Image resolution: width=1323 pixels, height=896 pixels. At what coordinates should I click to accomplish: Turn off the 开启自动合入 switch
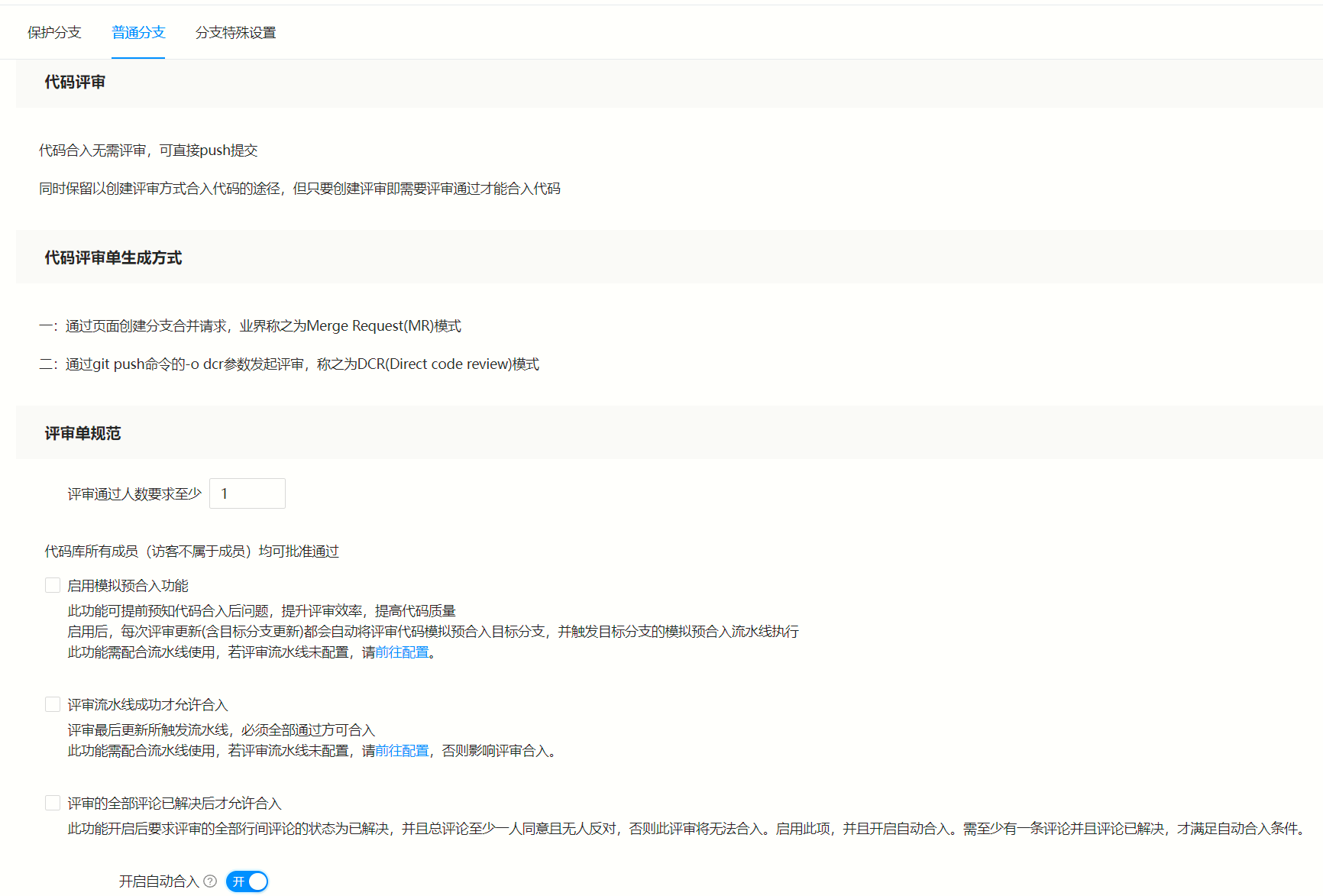(247, 881)
